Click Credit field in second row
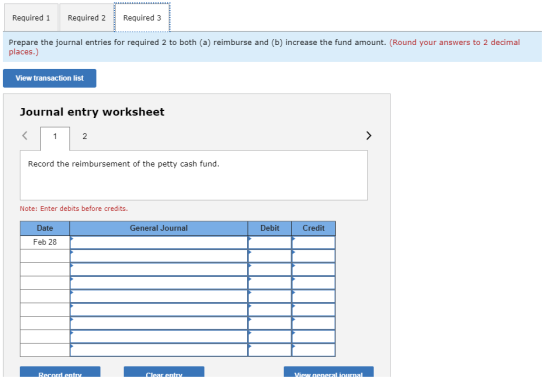 [x=314, y=256]
